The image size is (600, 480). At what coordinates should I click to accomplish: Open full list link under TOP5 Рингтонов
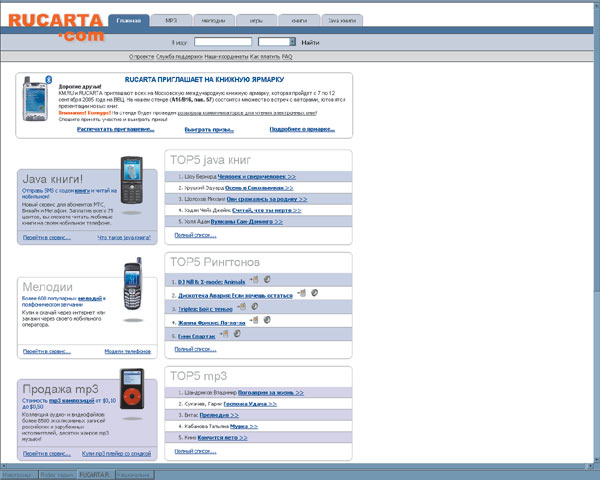coord(196,349)
